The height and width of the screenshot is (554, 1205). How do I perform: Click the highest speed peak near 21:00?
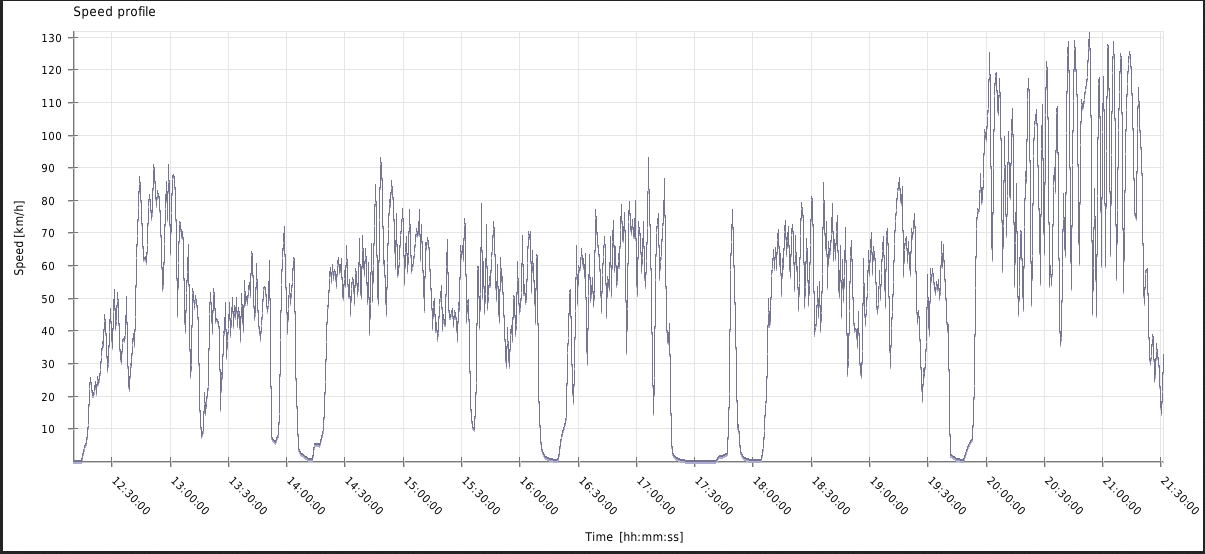(1089, 35)
